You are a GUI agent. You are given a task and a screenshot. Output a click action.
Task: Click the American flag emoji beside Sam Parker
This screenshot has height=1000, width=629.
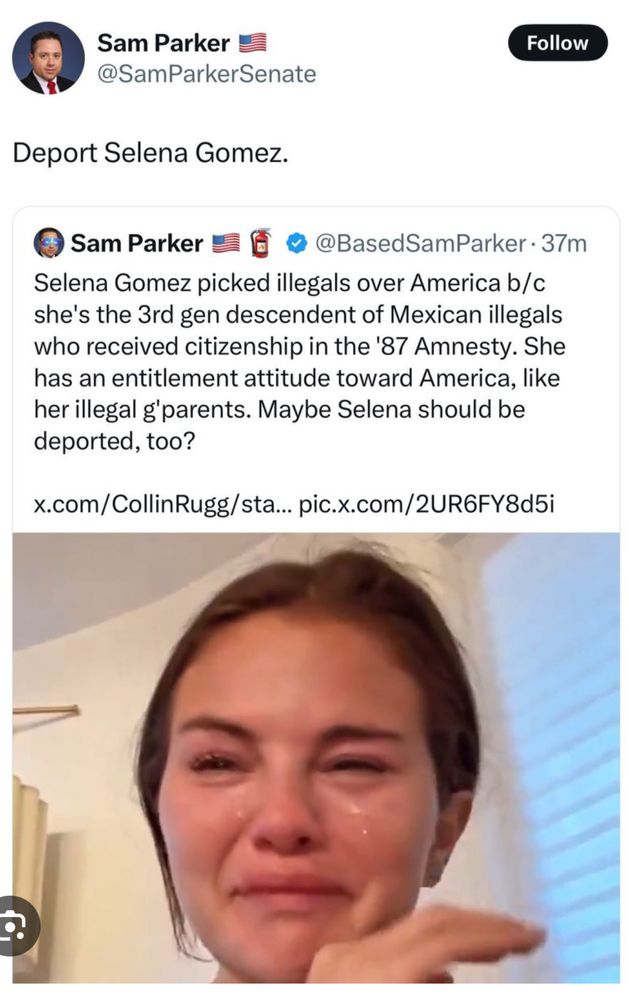click(253, 41)
